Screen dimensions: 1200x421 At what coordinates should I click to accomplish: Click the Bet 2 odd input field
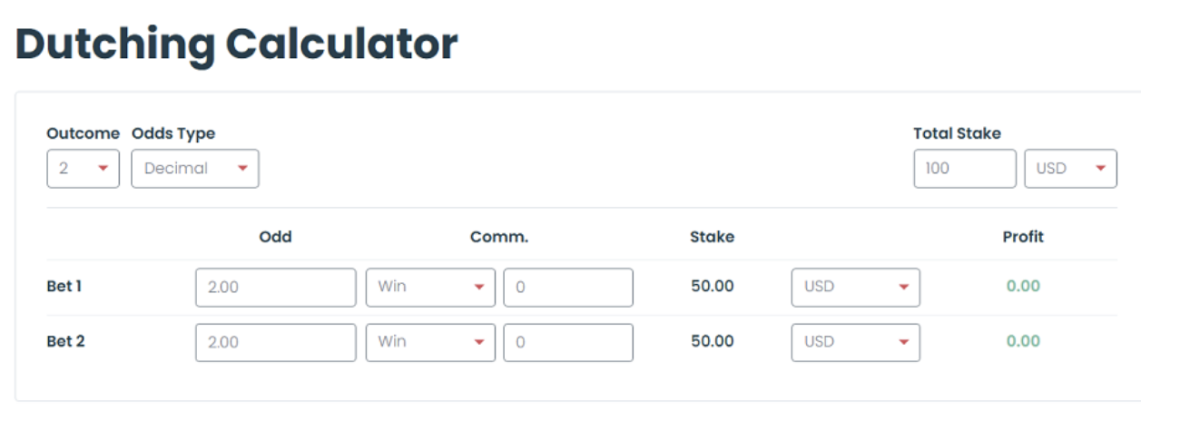pyautogui.click(x=276, y=342)
